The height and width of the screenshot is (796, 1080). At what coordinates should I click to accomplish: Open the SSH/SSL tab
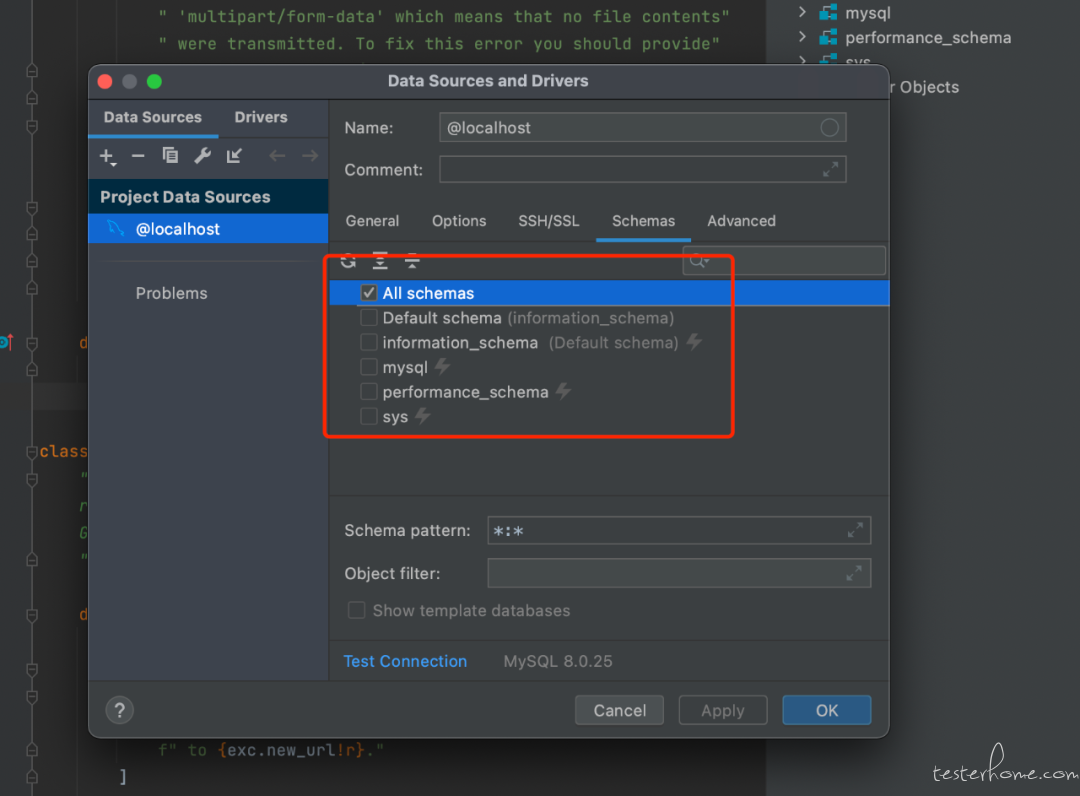(549, 221)
